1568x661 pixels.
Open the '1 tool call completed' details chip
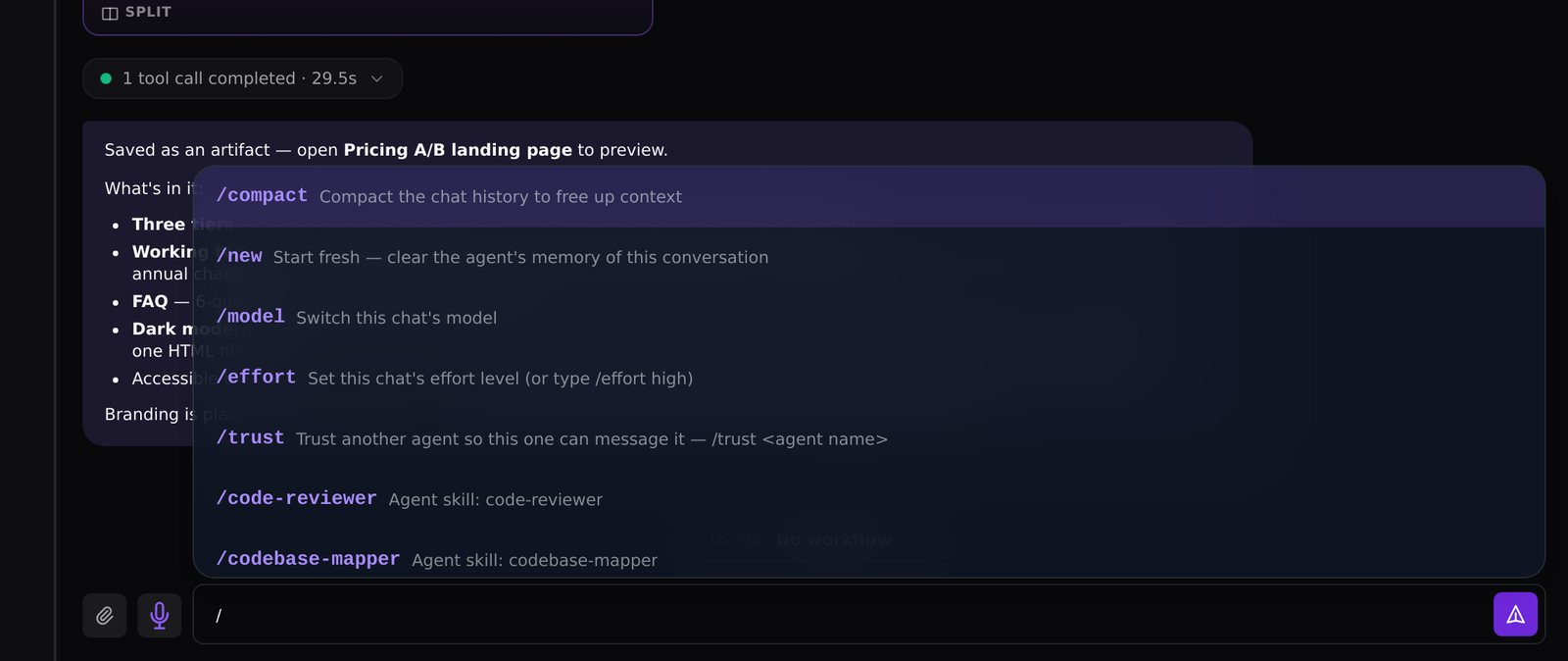(242, 78)
